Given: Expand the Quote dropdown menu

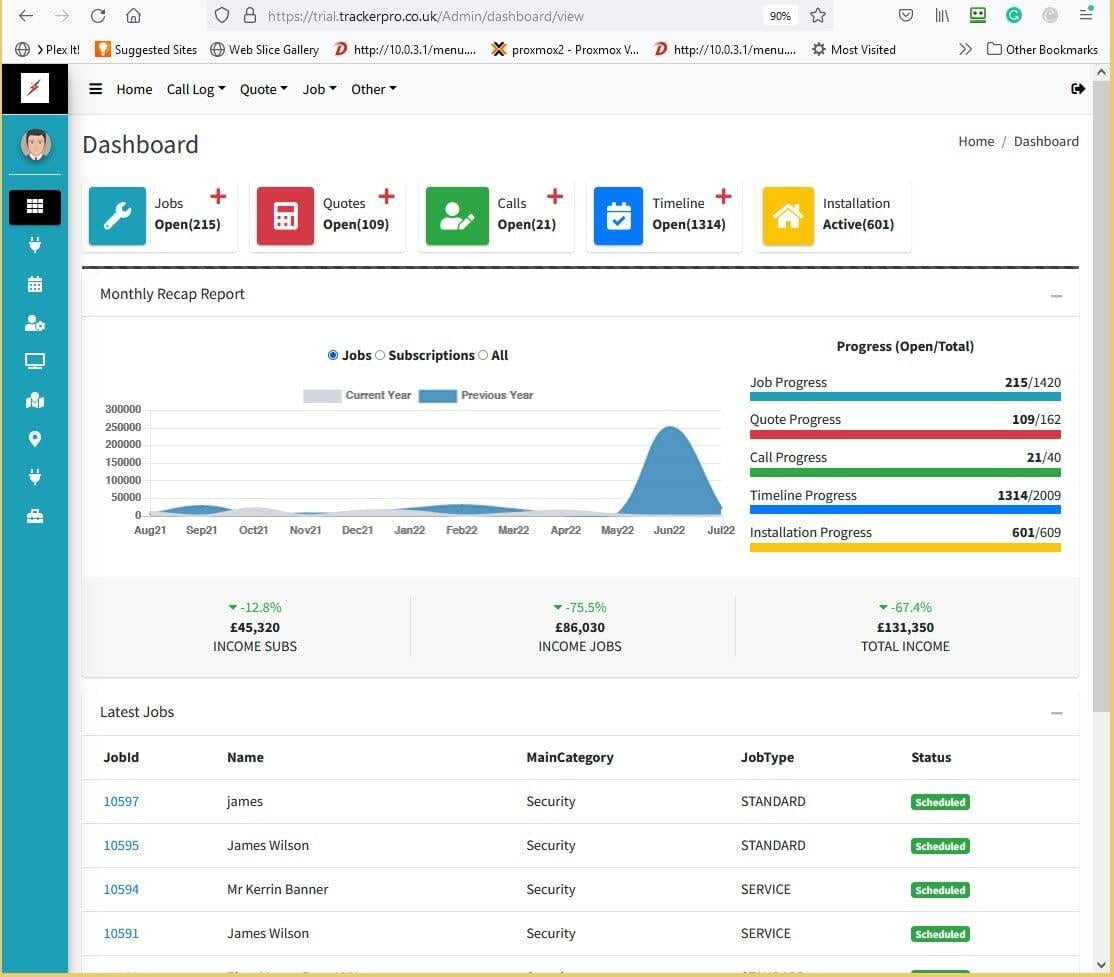Looking at the screenshot, I should (x=263, y=89).
